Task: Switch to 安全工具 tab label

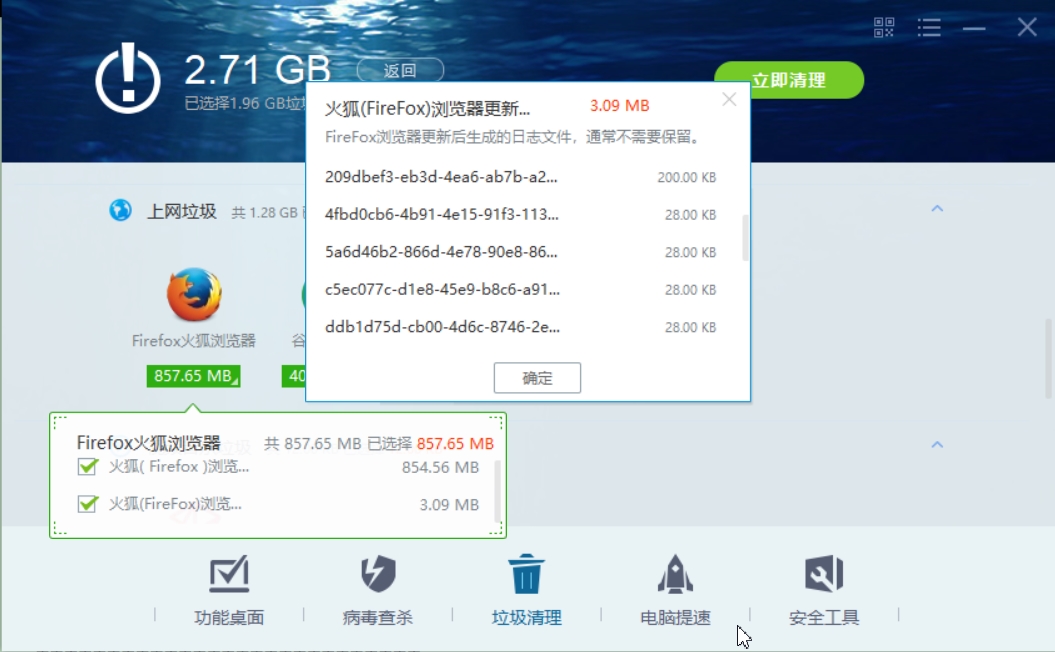Action: tap(824, 617)
